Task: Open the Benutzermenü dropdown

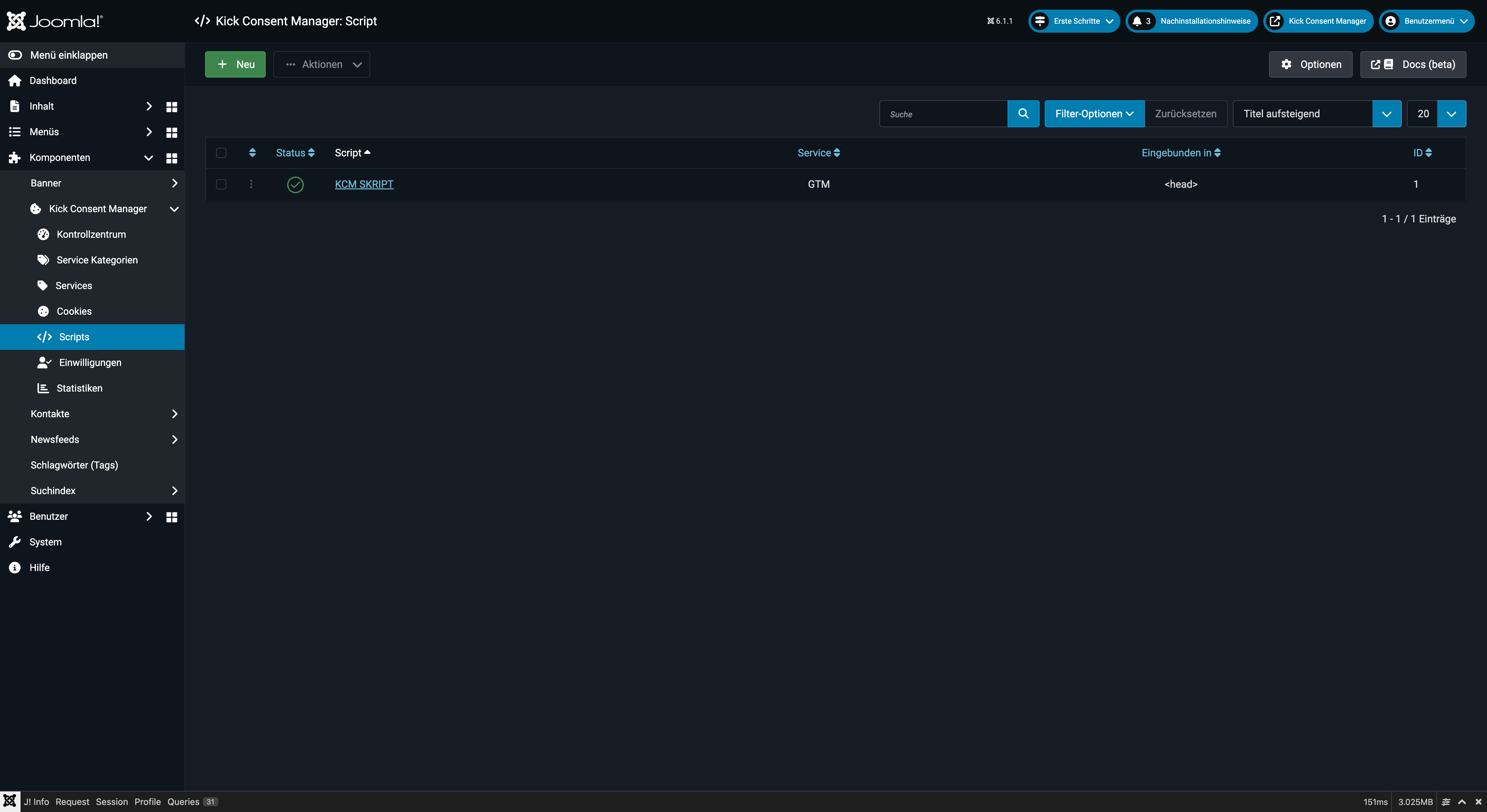Action: 1426,21
